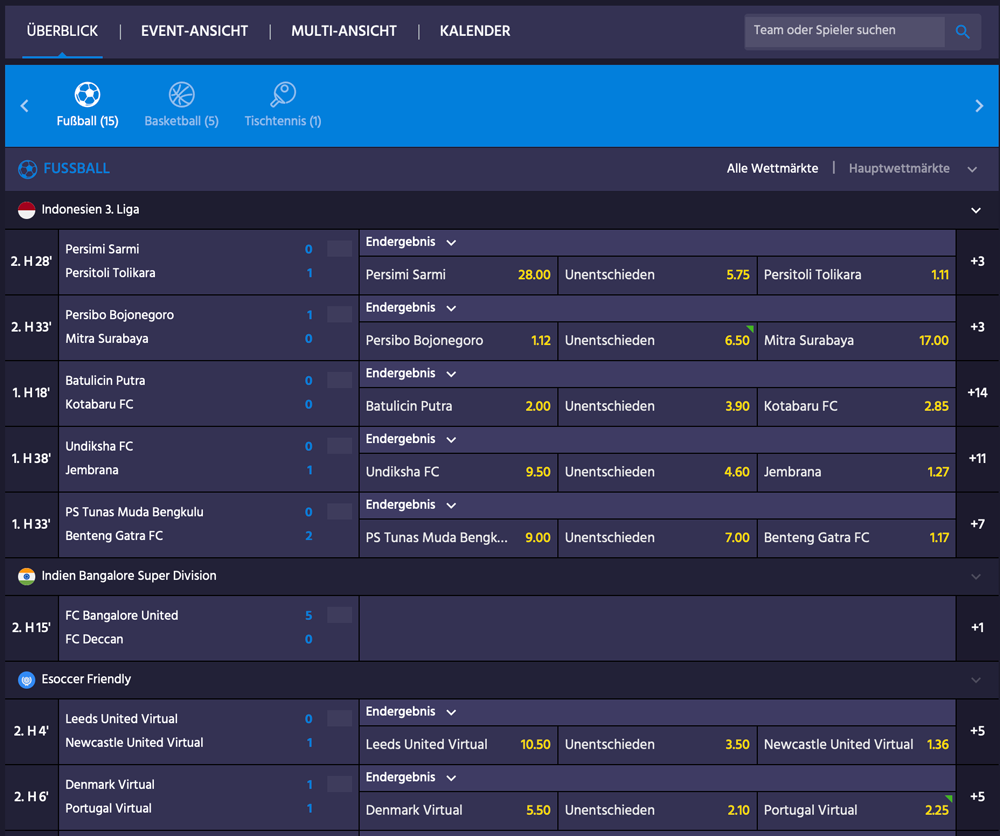Screen dimensions: 1000x836
Task: Click the search magnifier icon
Action: click(962, 31)
